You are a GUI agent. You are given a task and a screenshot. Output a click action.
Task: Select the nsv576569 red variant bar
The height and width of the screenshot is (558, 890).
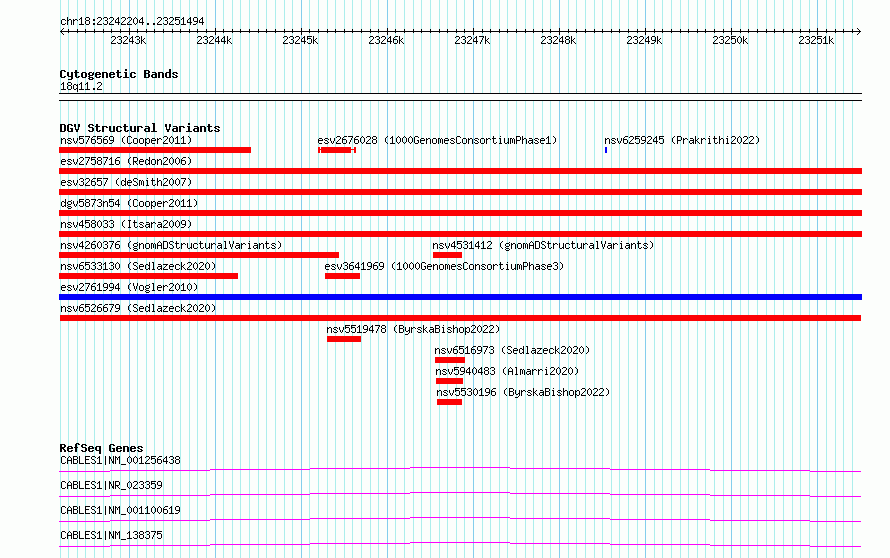(x=155, y=150)
